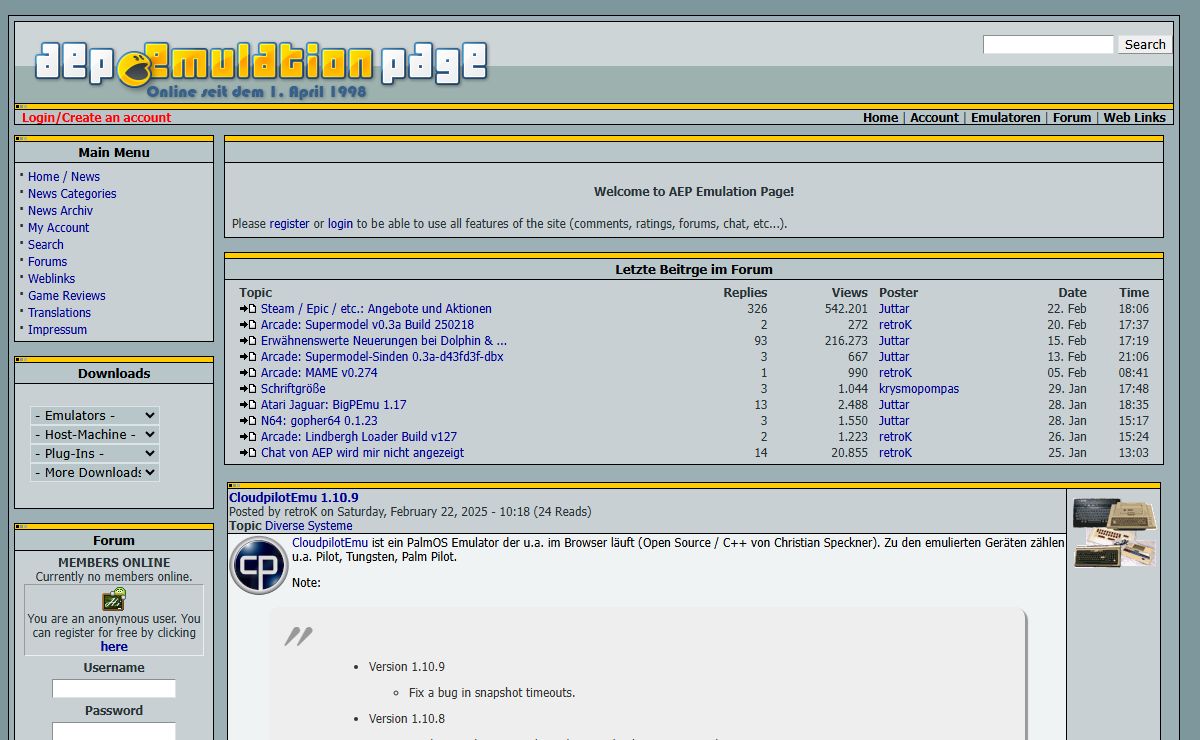Click the 326 replies value
The image size is (1200, 740).
click(x=757, y=309)
